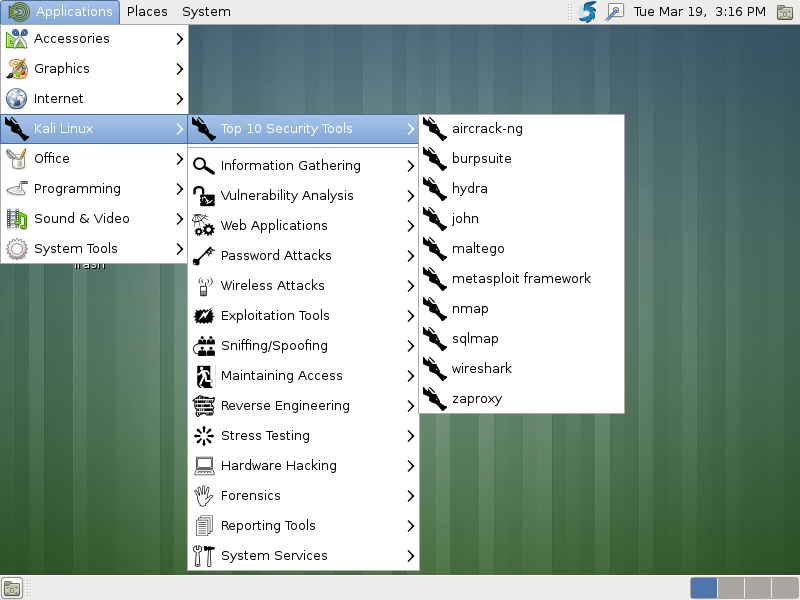Screen dimensions: 800x600
Task: Select the highlighted workspace in the bottom-right switcher
Action: pos(704,589)
